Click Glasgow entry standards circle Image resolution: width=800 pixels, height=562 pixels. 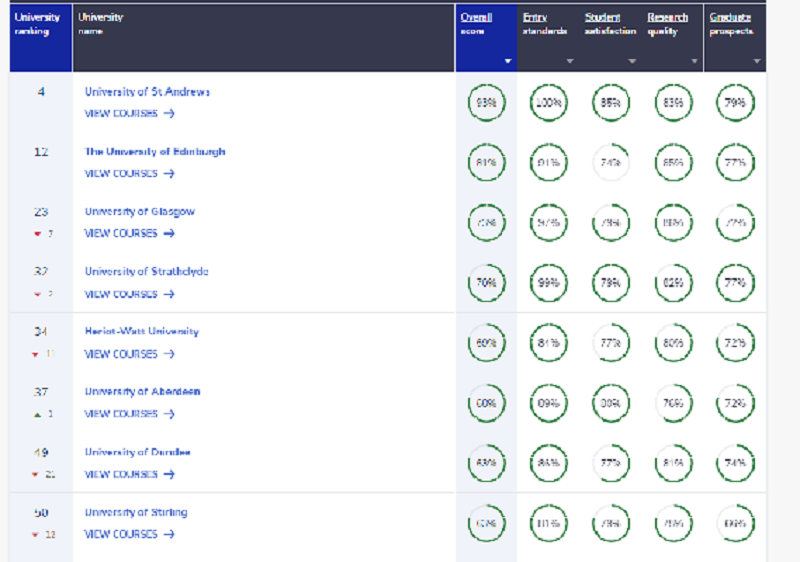click(x=548, y=222)
